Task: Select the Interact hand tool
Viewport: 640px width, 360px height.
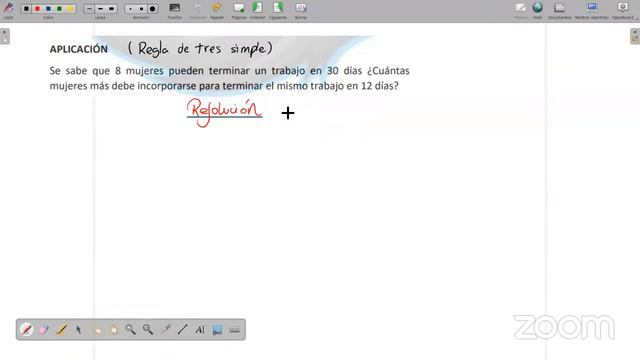Action: pos(97,330)
